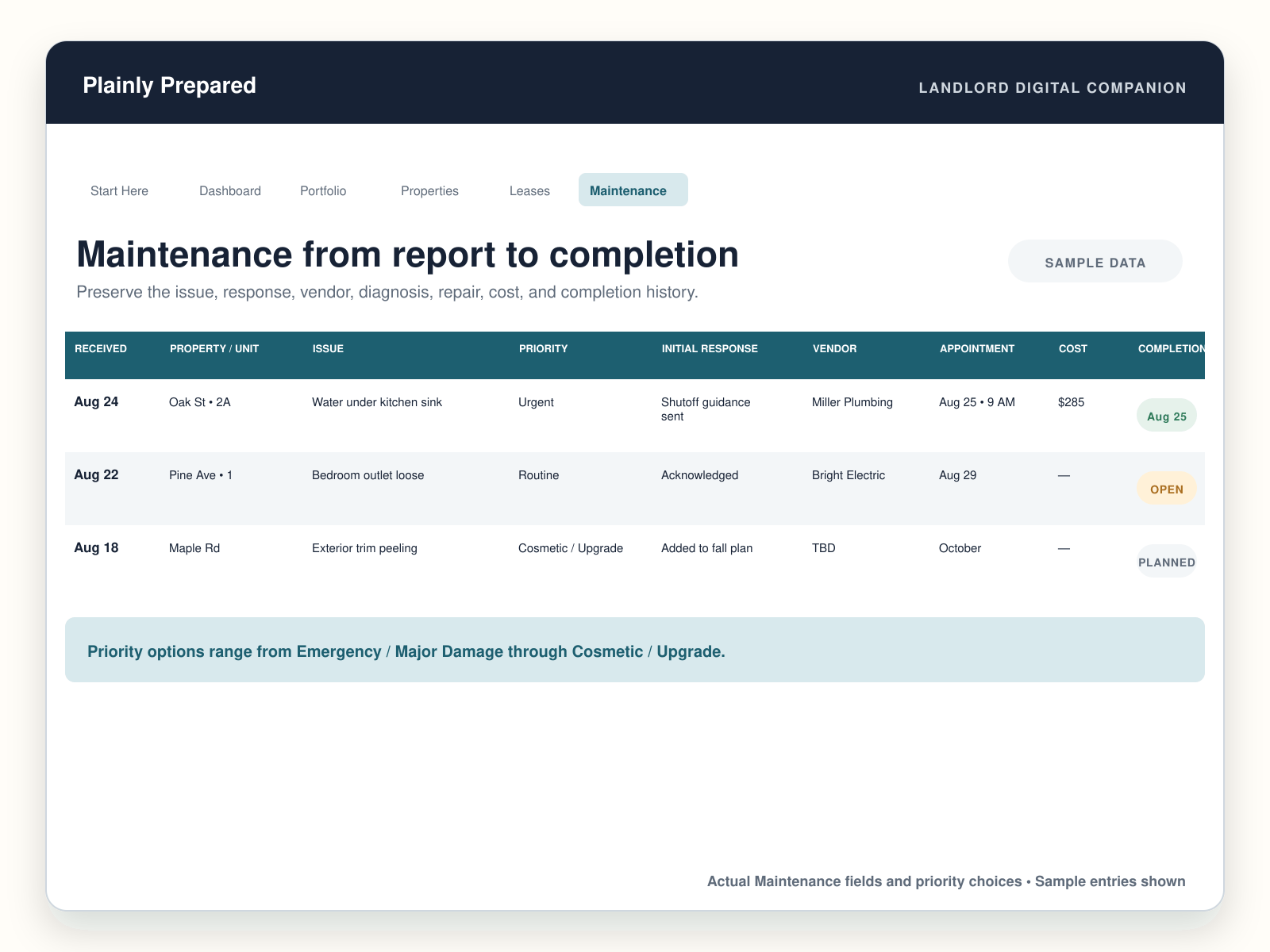Click the Aug 25 • 9 AM appointment

[977, 402]
